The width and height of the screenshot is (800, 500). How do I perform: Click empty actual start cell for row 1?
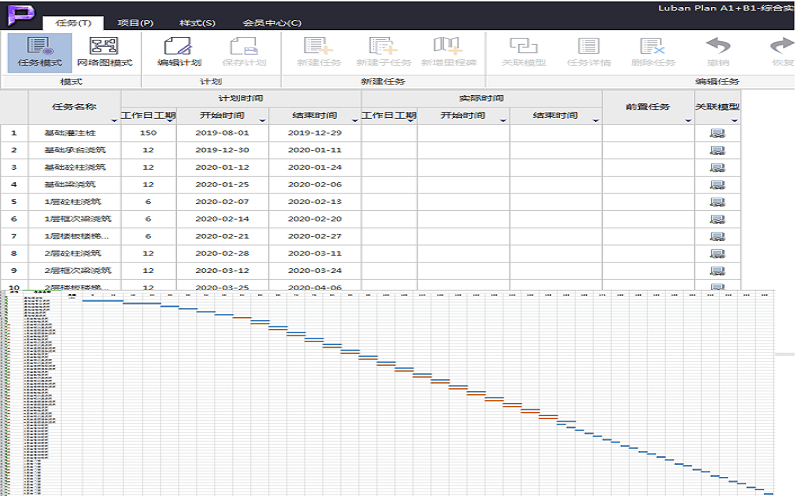point(463,133)
